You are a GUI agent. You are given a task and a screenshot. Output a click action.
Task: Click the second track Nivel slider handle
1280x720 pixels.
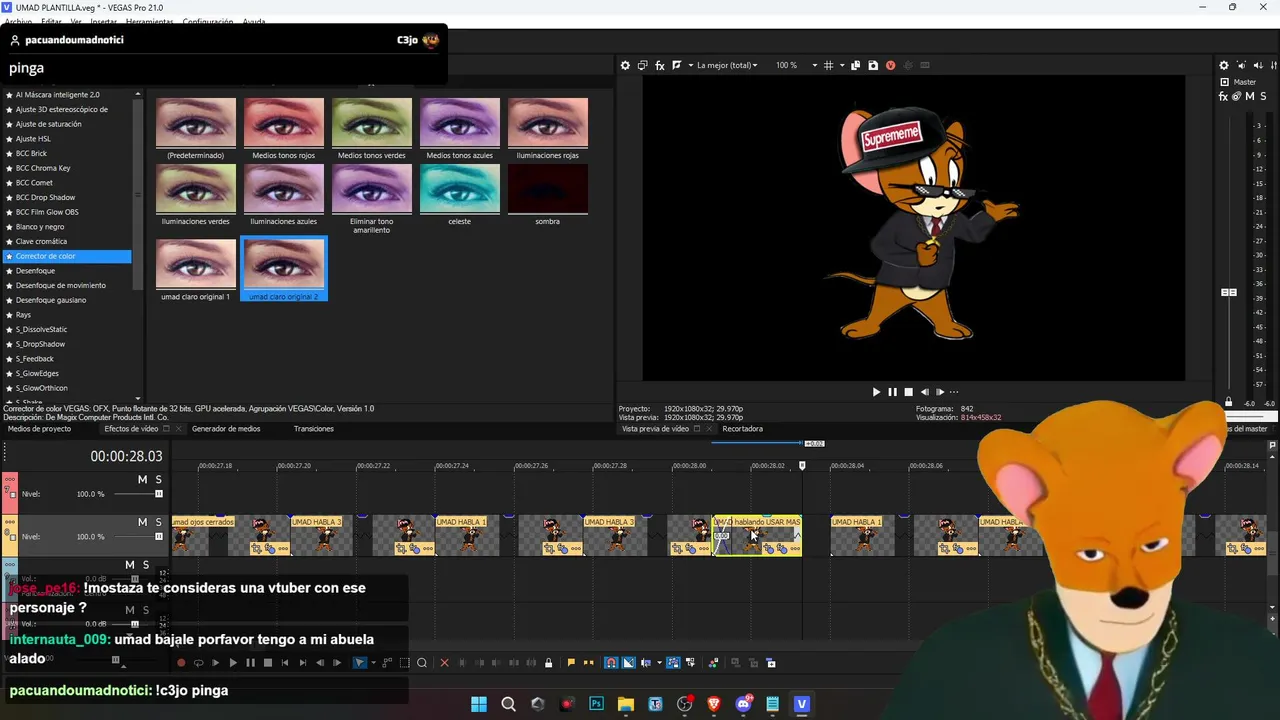point(158,536)
